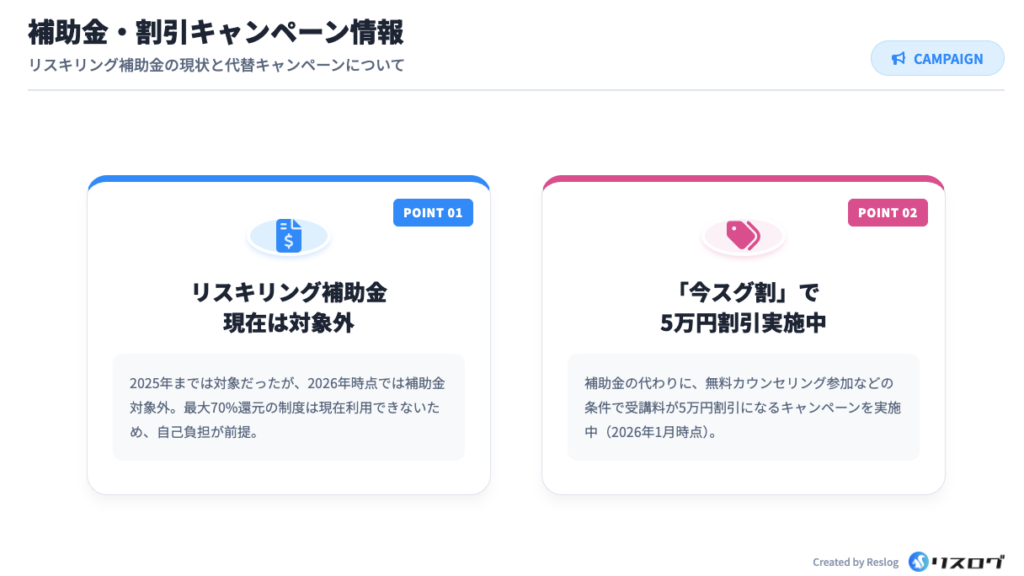Click the pink top border of the right card

[x=743, y=180]
